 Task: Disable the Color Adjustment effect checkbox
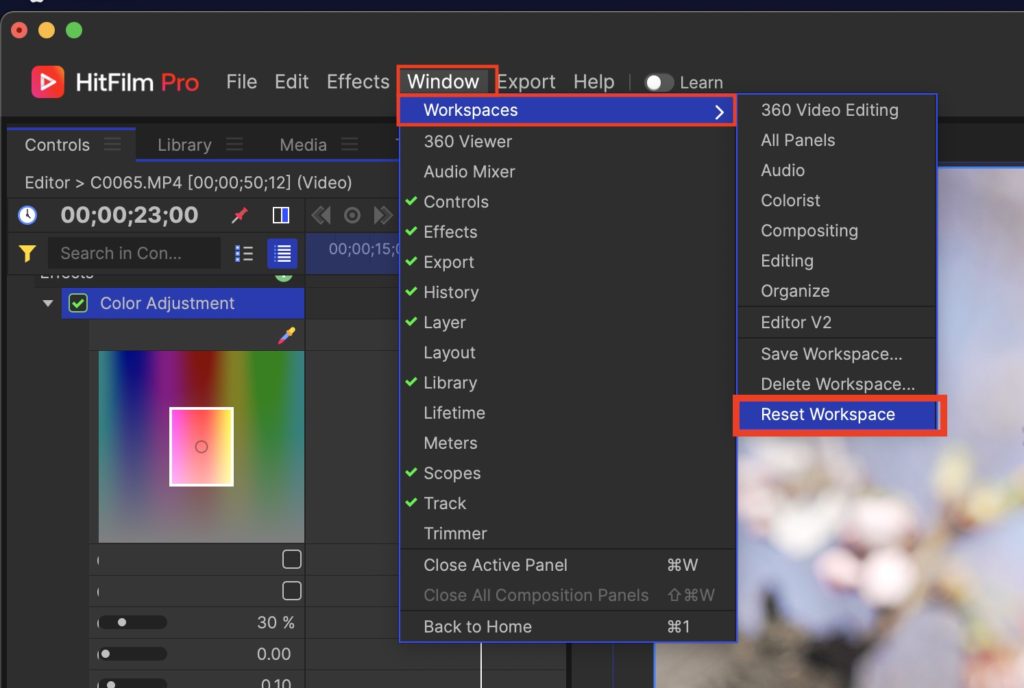tap(78, 303)
